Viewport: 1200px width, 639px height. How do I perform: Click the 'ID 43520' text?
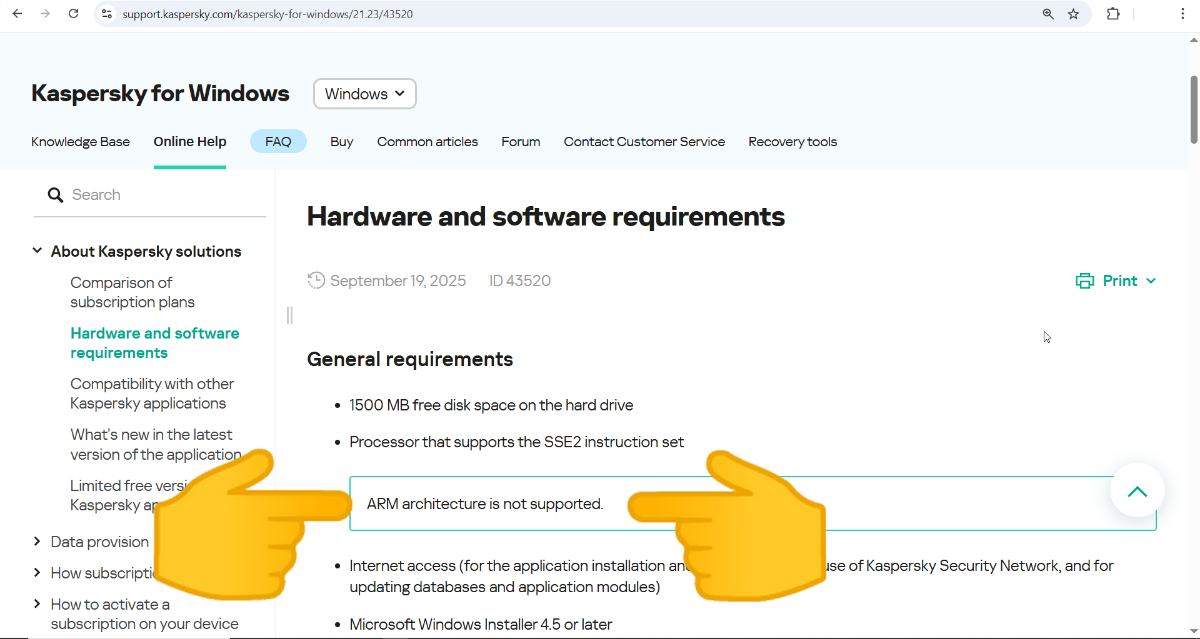click(520, 281)
